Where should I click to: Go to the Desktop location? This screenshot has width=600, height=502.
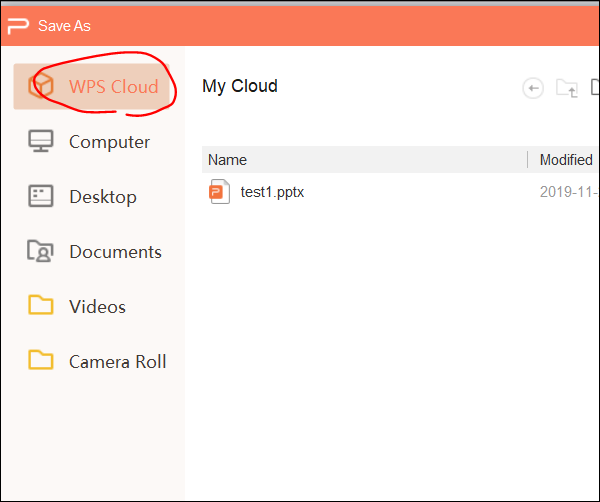click(x=91, y=197)
